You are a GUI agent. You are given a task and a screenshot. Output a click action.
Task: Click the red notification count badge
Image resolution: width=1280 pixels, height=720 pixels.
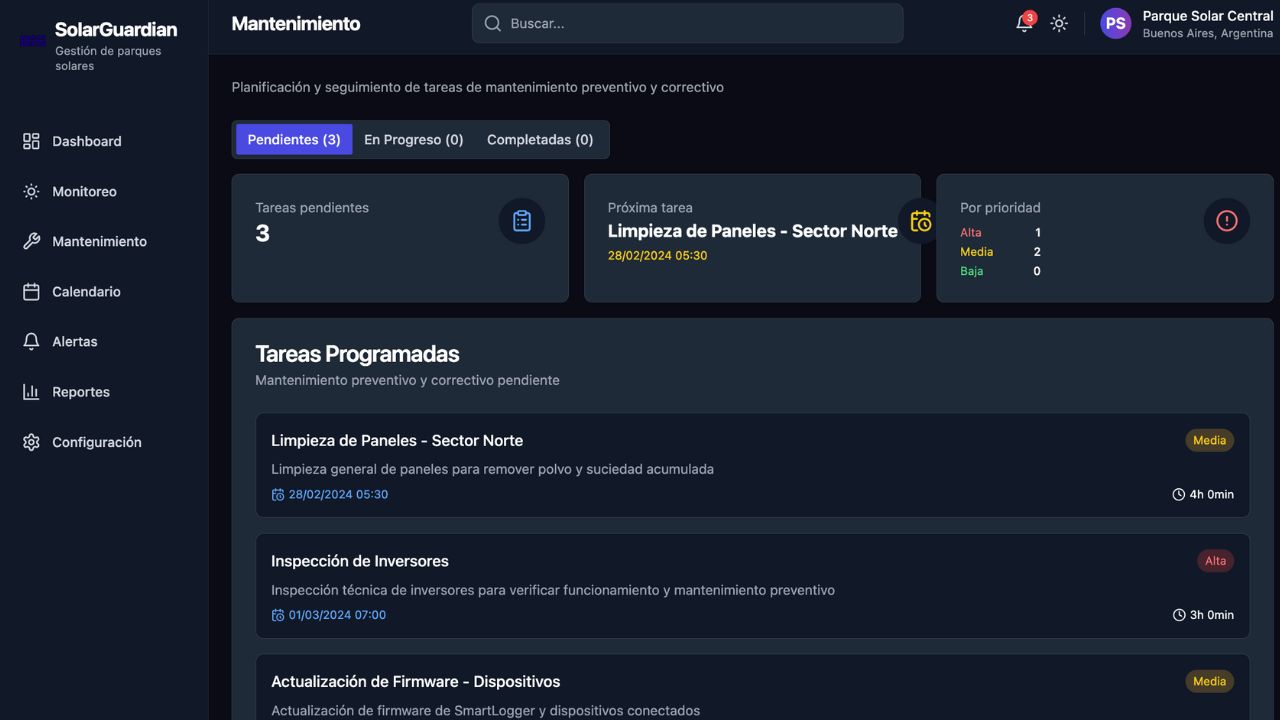[1030, 17]
